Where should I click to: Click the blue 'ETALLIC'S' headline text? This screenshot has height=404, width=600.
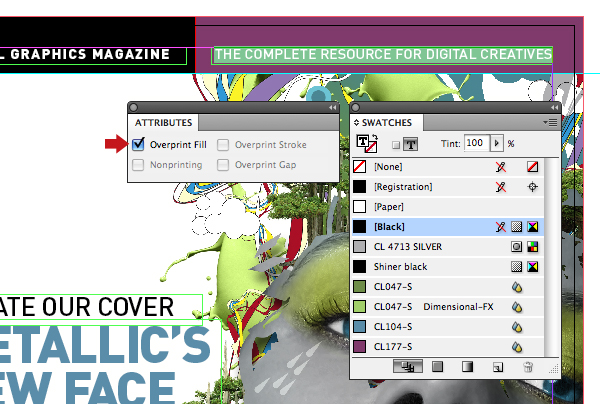point(105,345)
